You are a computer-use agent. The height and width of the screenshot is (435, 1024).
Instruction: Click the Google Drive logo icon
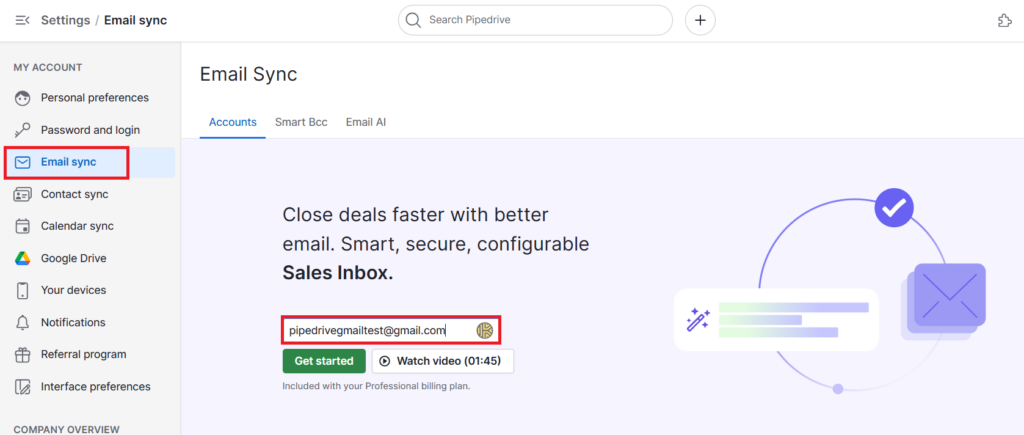[x=23, y=259]
